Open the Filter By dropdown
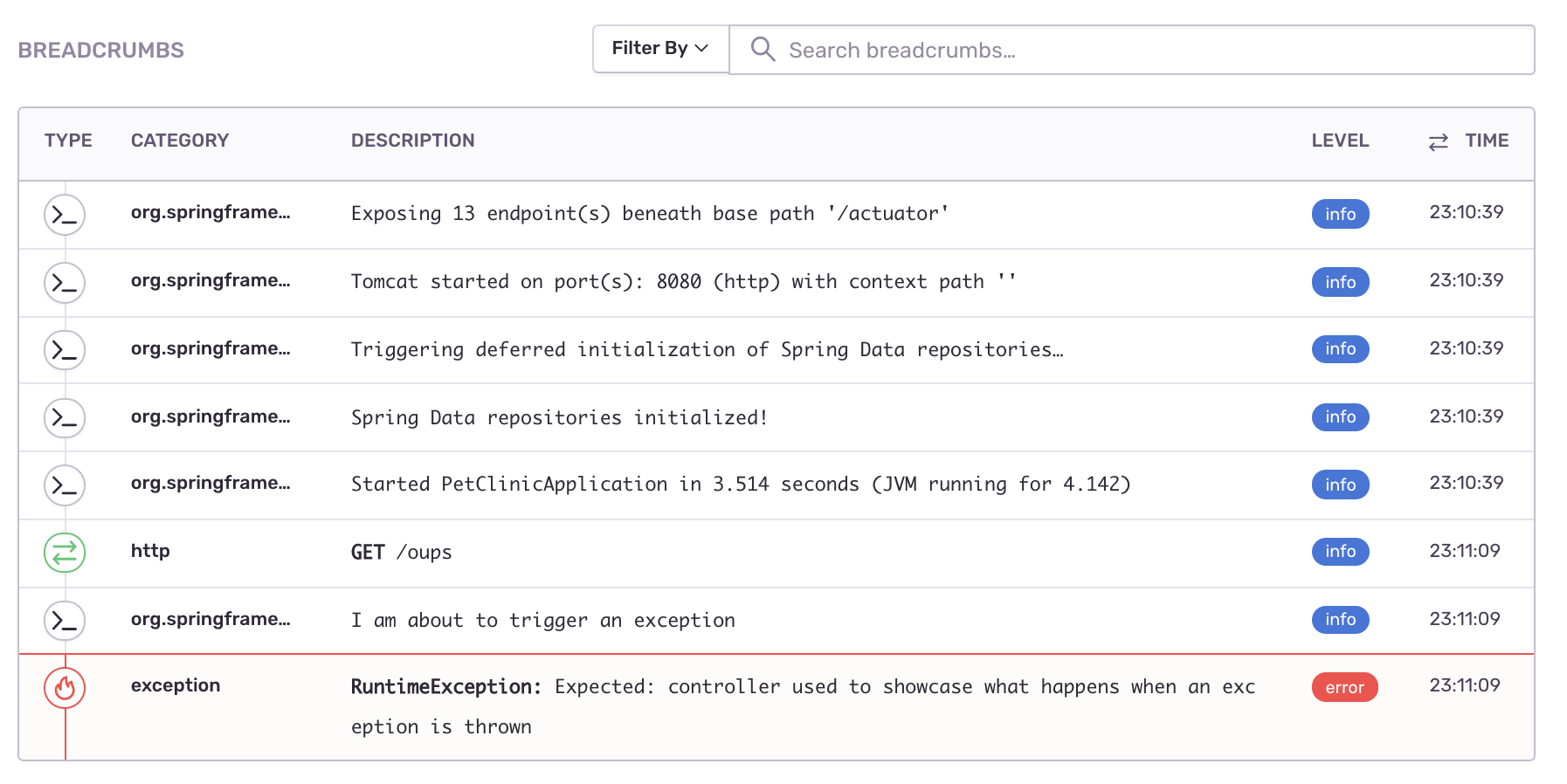Viewport: 1567px width, 784px height. pos(659,48)
